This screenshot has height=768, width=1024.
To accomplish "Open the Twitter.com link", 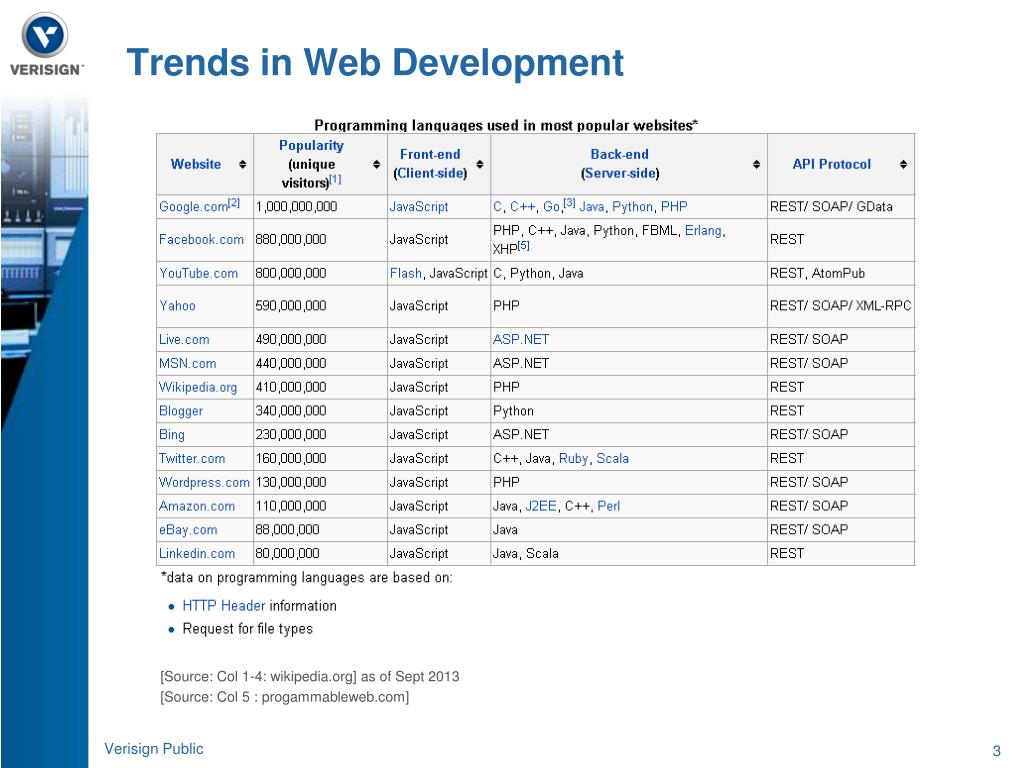I will [192, 458].
